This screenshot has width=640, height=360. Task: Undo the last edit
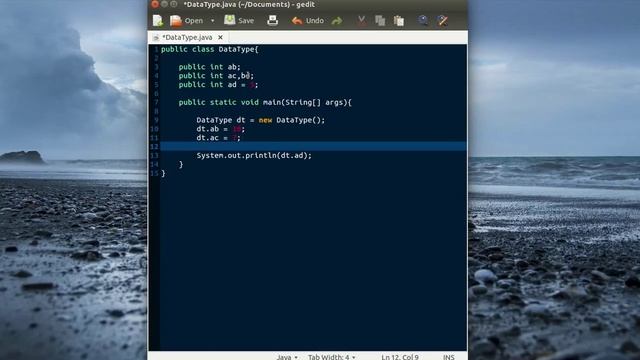pyautogui.click(x=308, y=20)
